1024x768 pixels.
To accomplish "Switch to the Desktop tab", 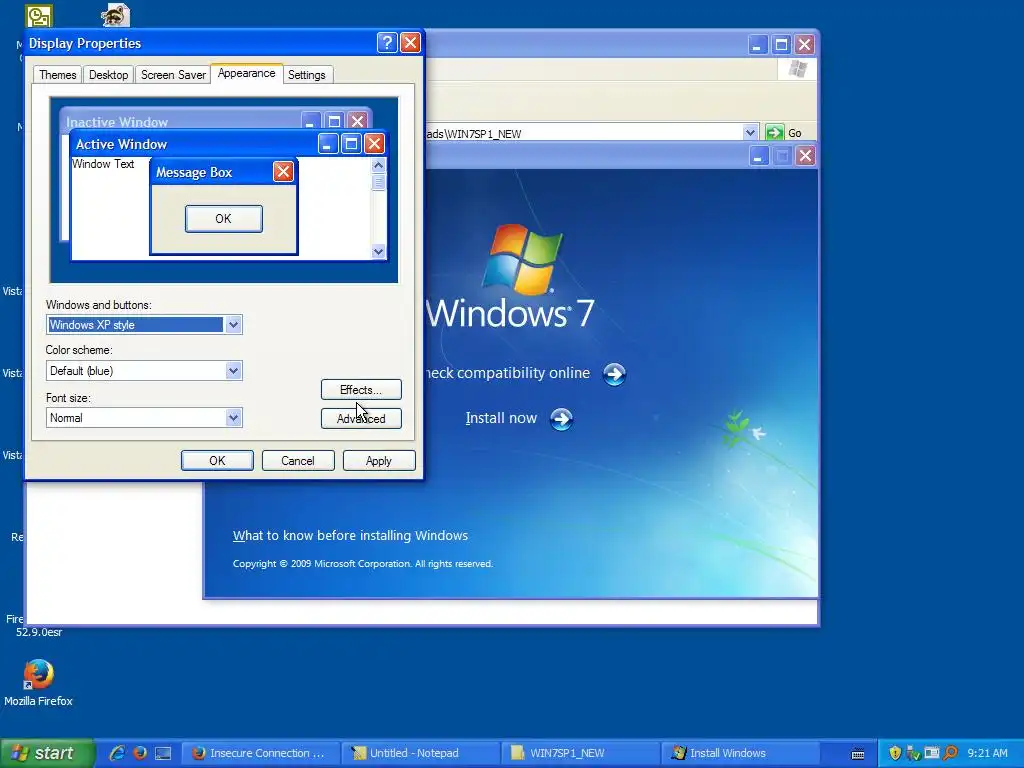I will click(x=108, y=75).
